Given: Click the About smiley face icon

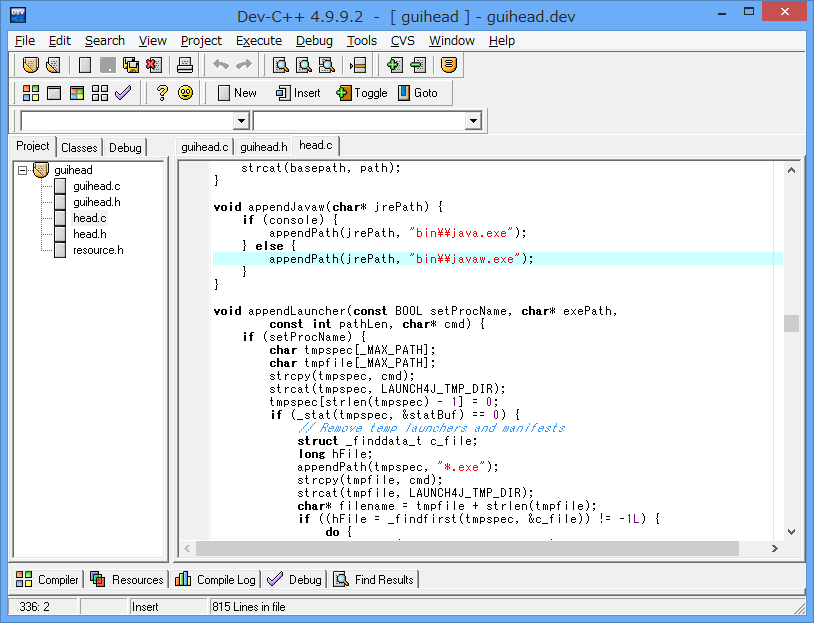Looking at the screenshot, I should (x=185, y=93).
